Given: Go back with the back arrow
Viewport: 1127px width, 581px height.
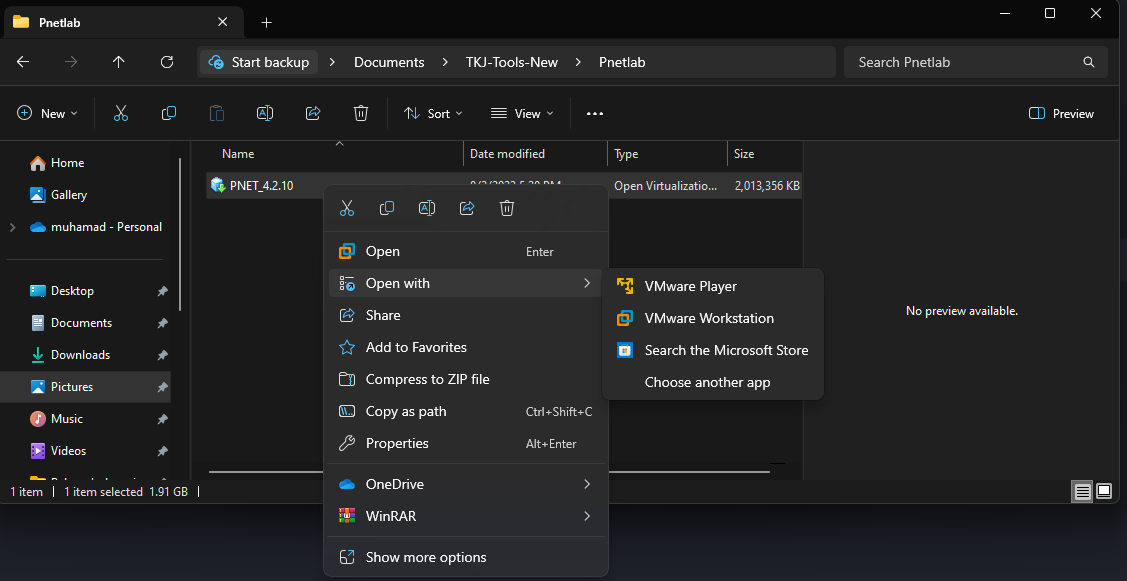Looking at the screenshot, I should pos(23,62).
